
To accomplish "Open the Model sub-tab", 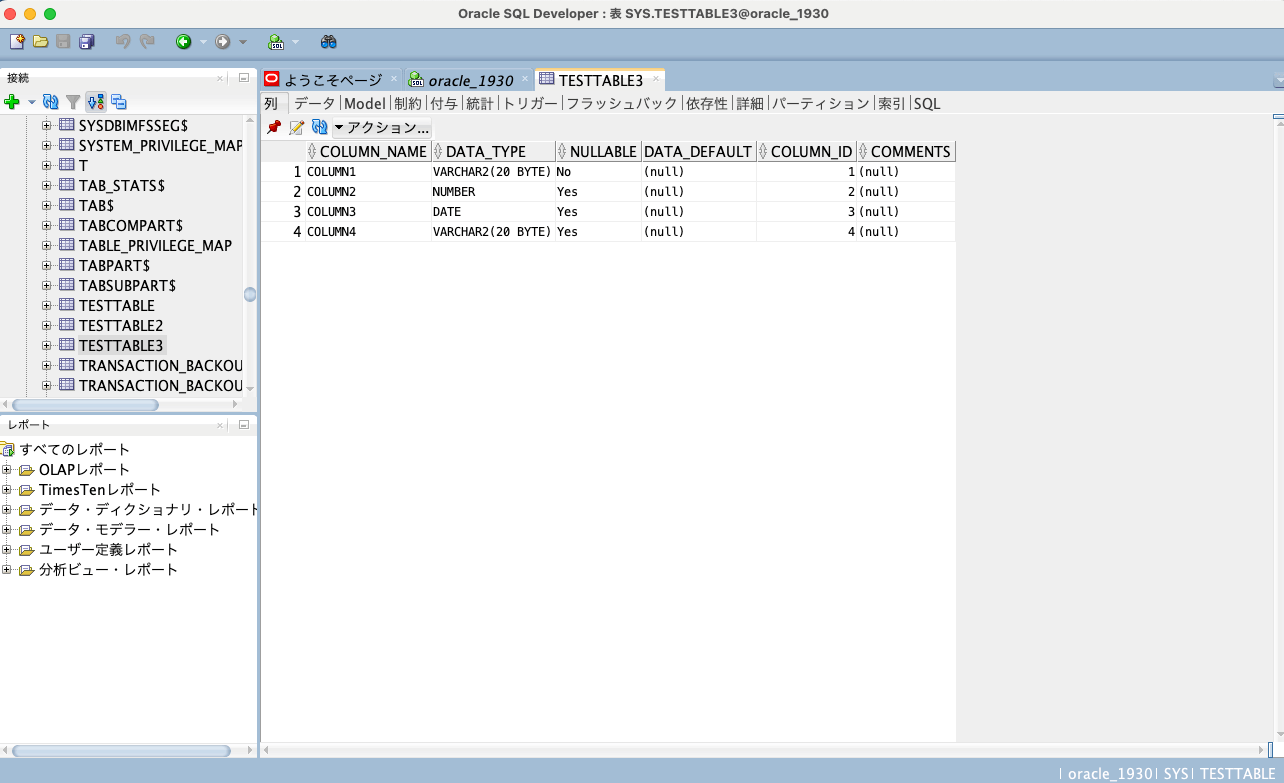I will [x=364, y=103].
